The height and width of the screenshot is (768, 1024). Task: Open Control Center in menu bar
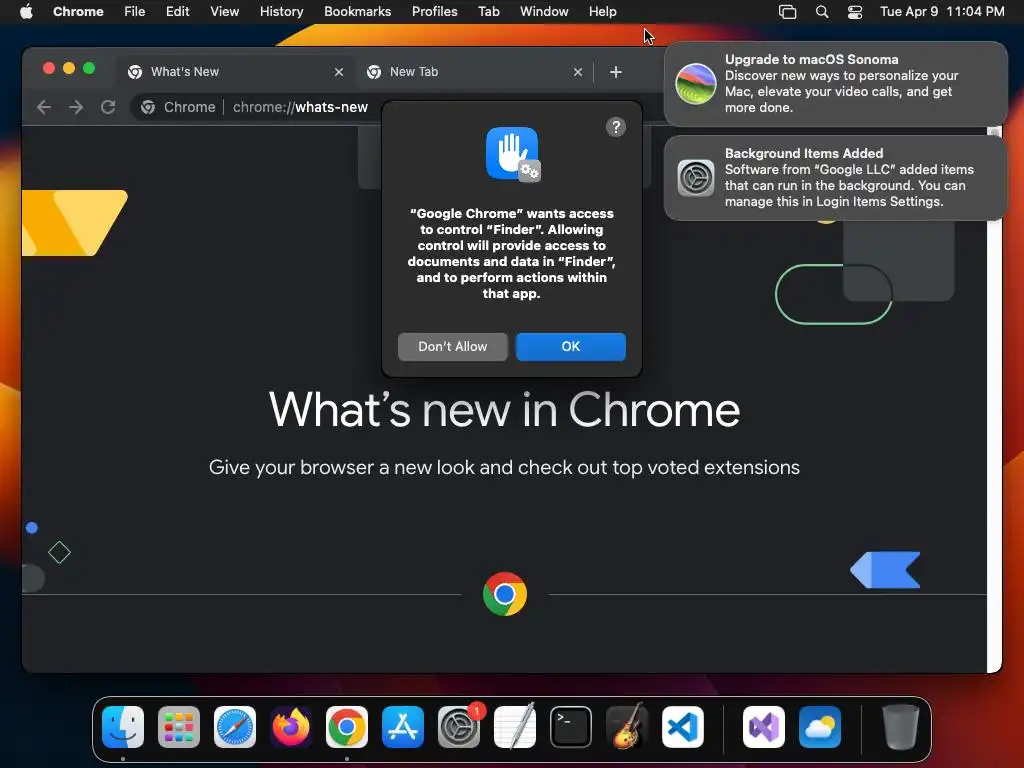[855, 12]
